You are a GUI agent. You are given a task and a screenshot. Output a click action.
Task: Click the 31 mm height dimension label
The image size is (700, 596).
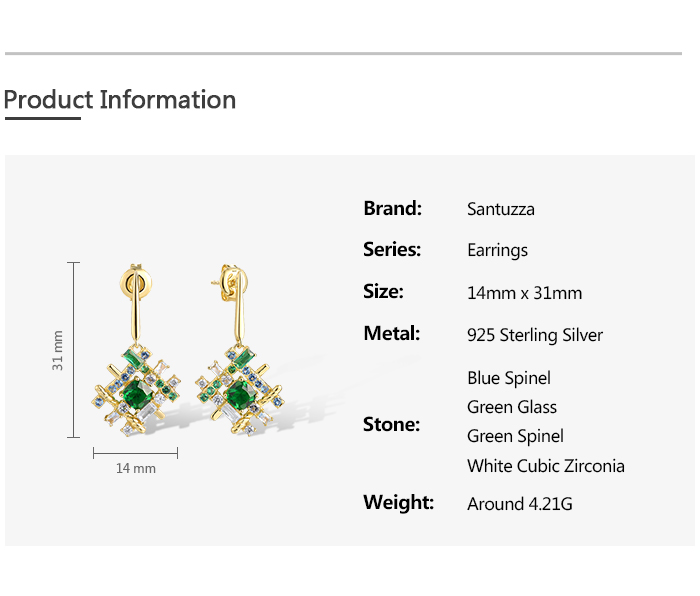(x=58, y=350)
